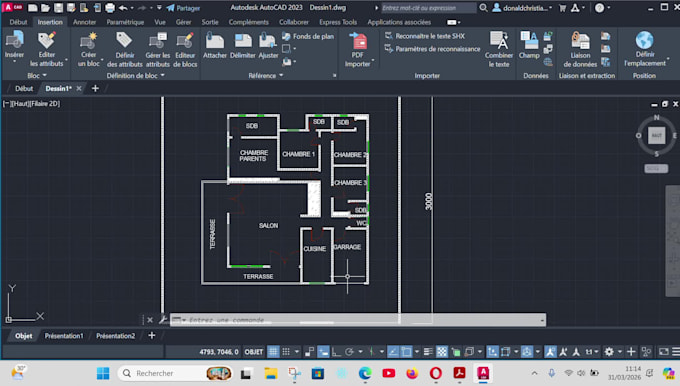The image size is (680, 386).
Task: Open quick access toolbar customize dropdown
Action: pyautogui.click(x=159, y=8)
